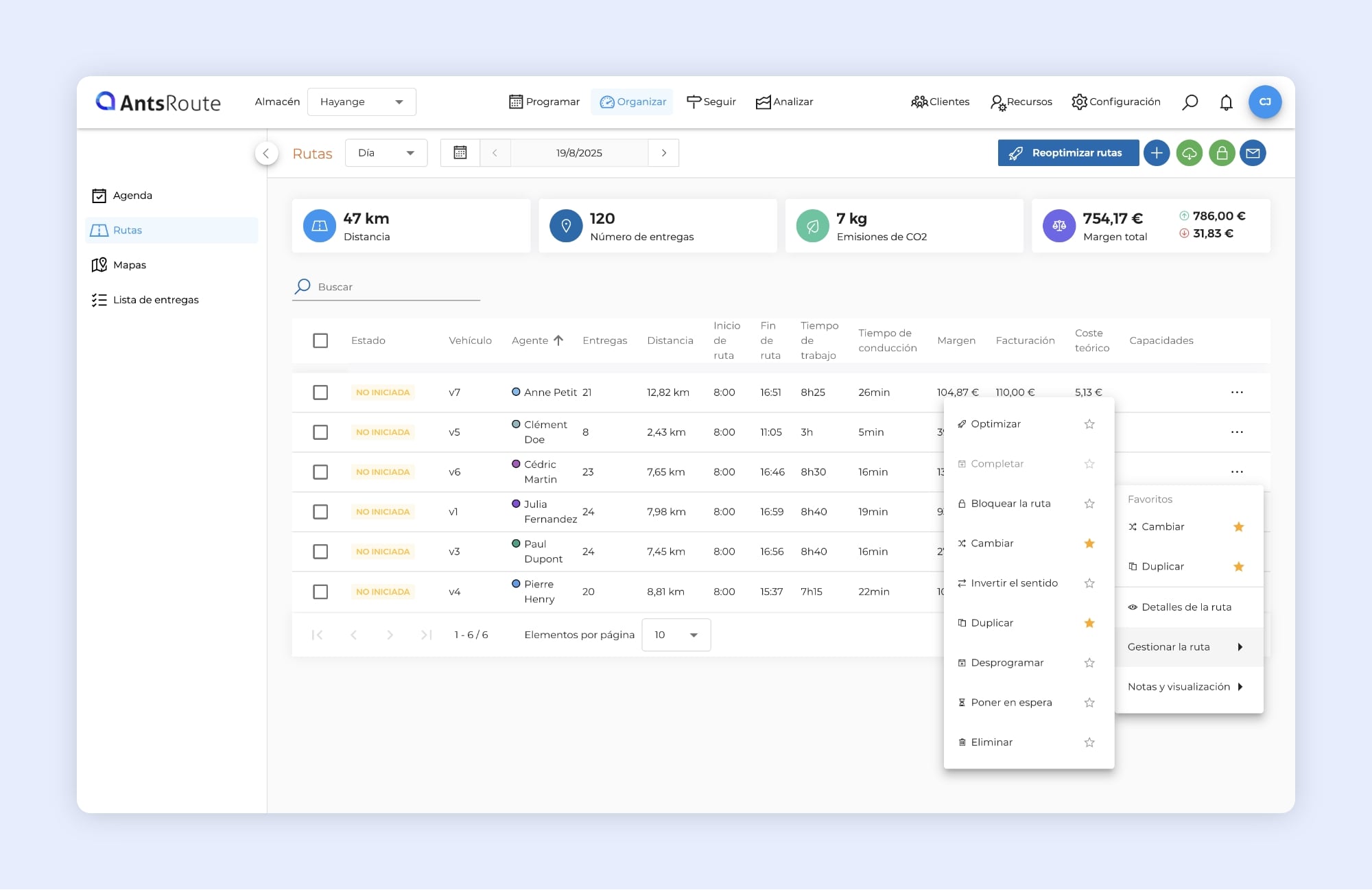Click the envelope send icon
Image resolution: width=1372 pixels, height=890 pixels.
[1253, 153]
